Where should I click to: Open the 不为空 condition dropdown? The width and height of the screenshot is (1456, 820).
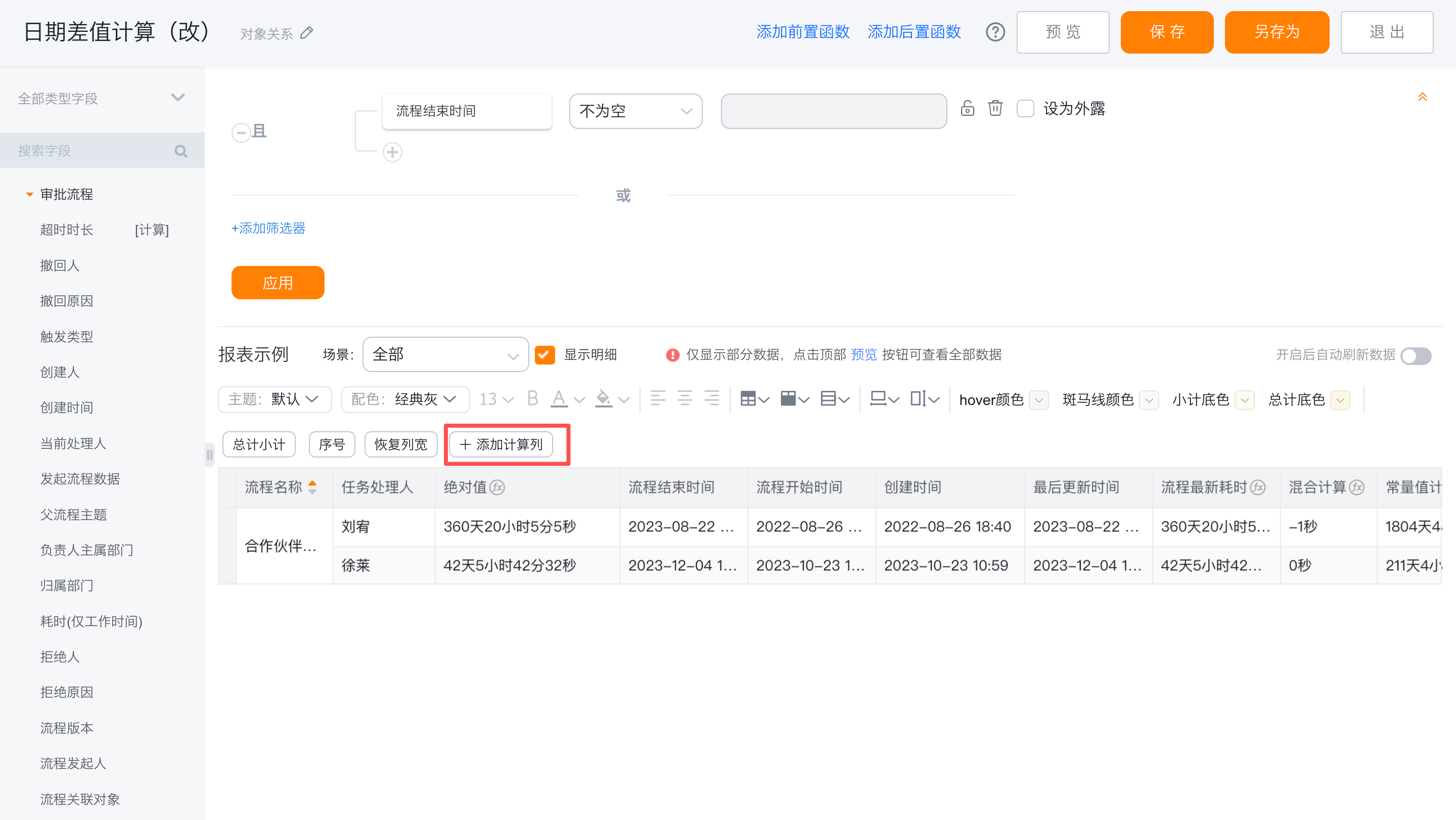pos(635,111)
